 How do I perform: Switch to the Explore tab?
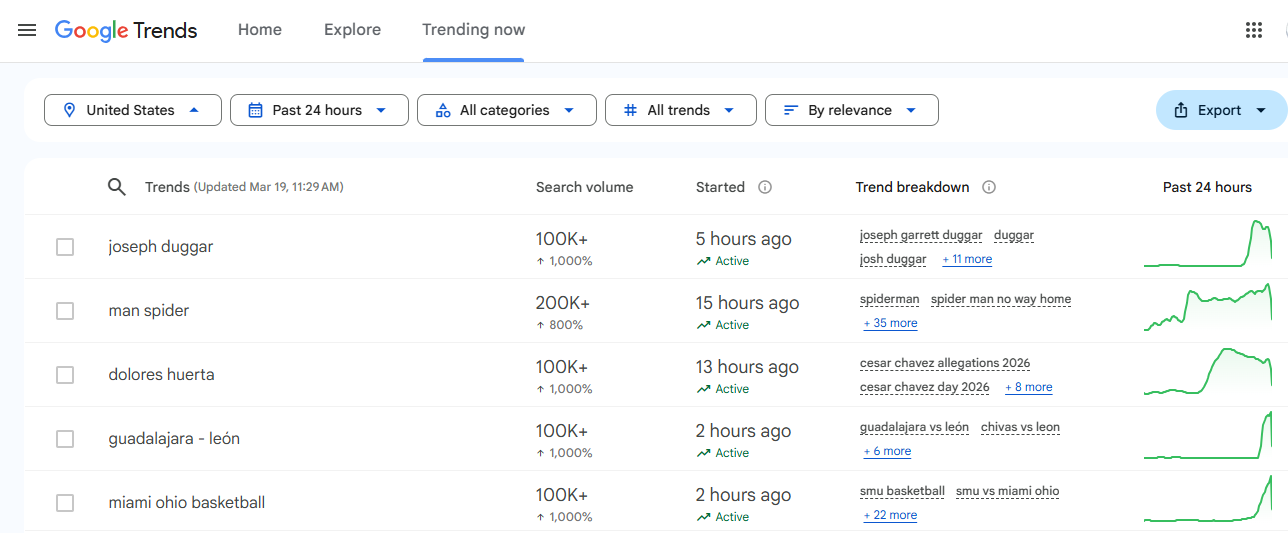click(352, 30)
